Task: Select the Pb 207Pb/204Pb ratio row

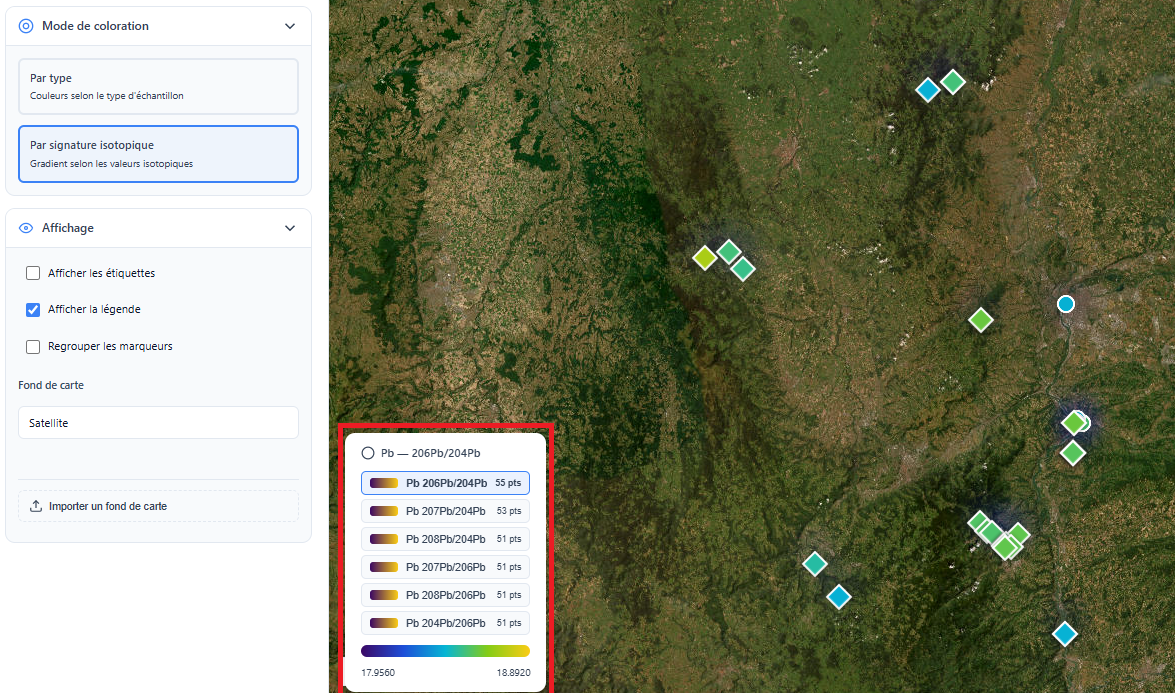Action: (445, 511)
